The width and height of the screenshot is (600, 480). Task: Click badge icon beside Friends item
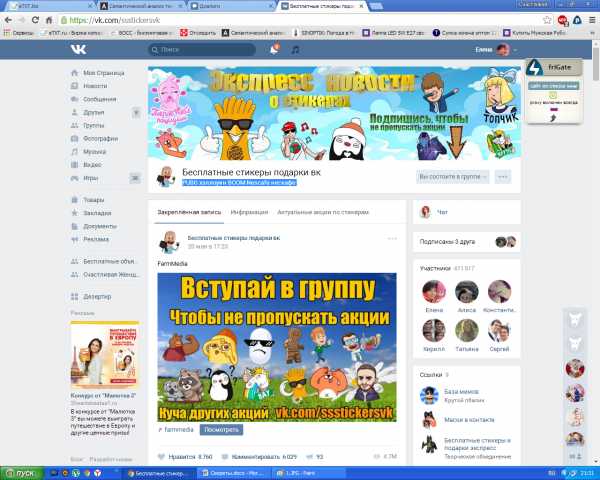click(136, 113)
